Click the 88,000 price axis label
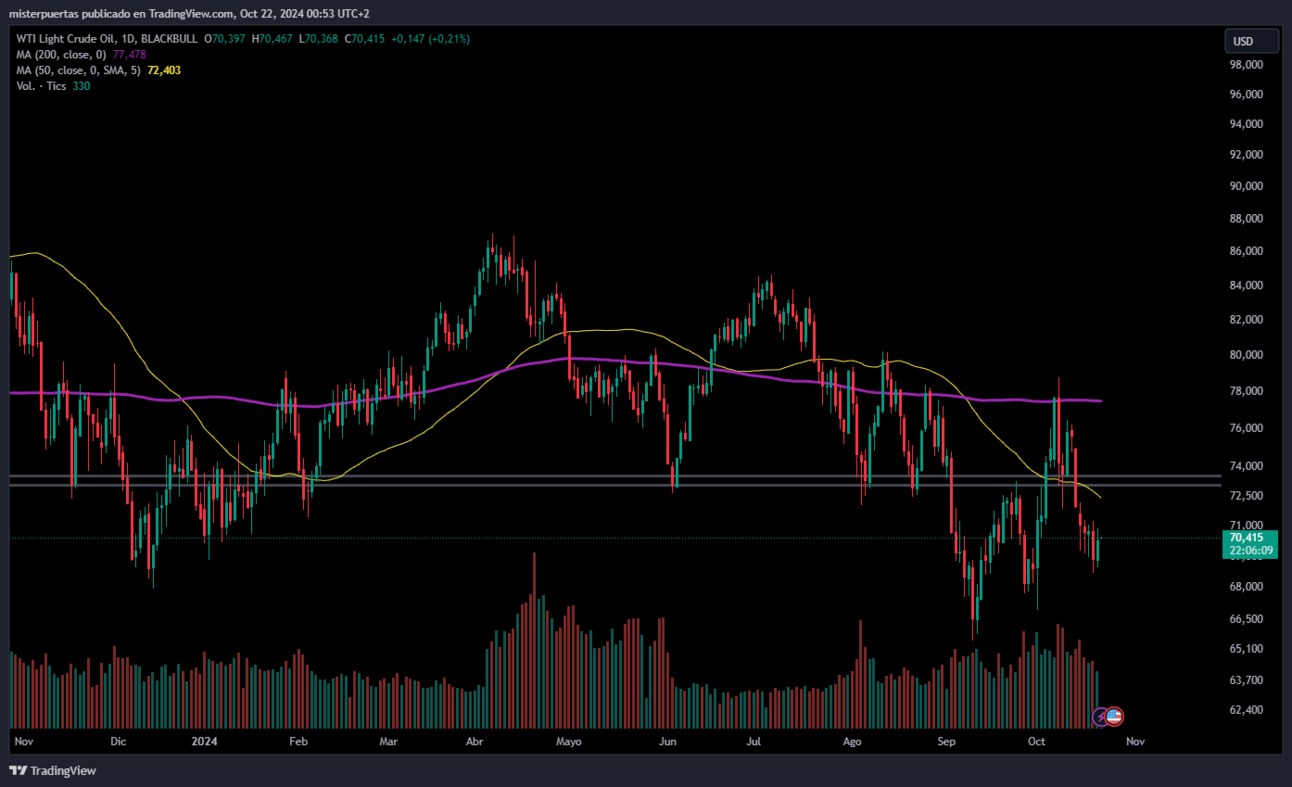Screen dimensions: 1292x787 [1247, 218]
